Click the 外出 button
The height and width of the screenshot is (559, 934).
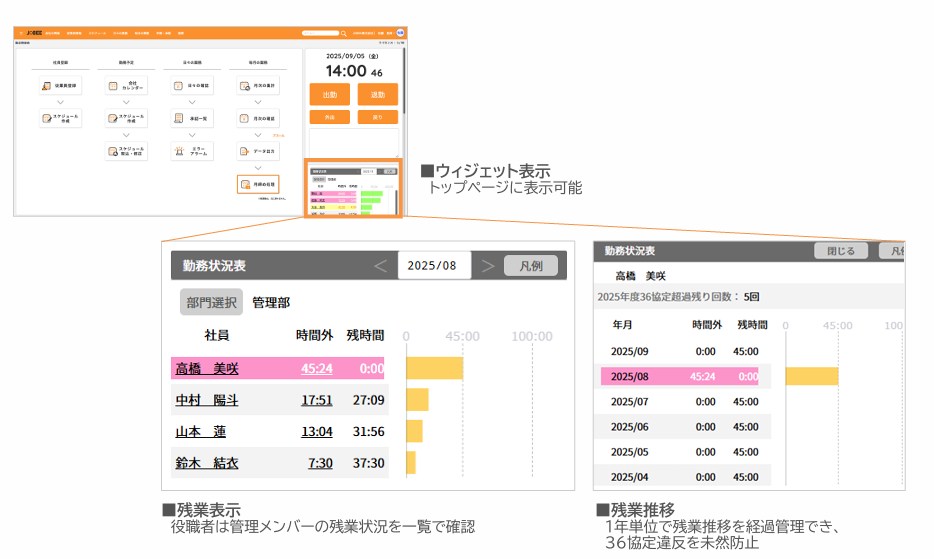pyautogui.click(x=329, y=117)
